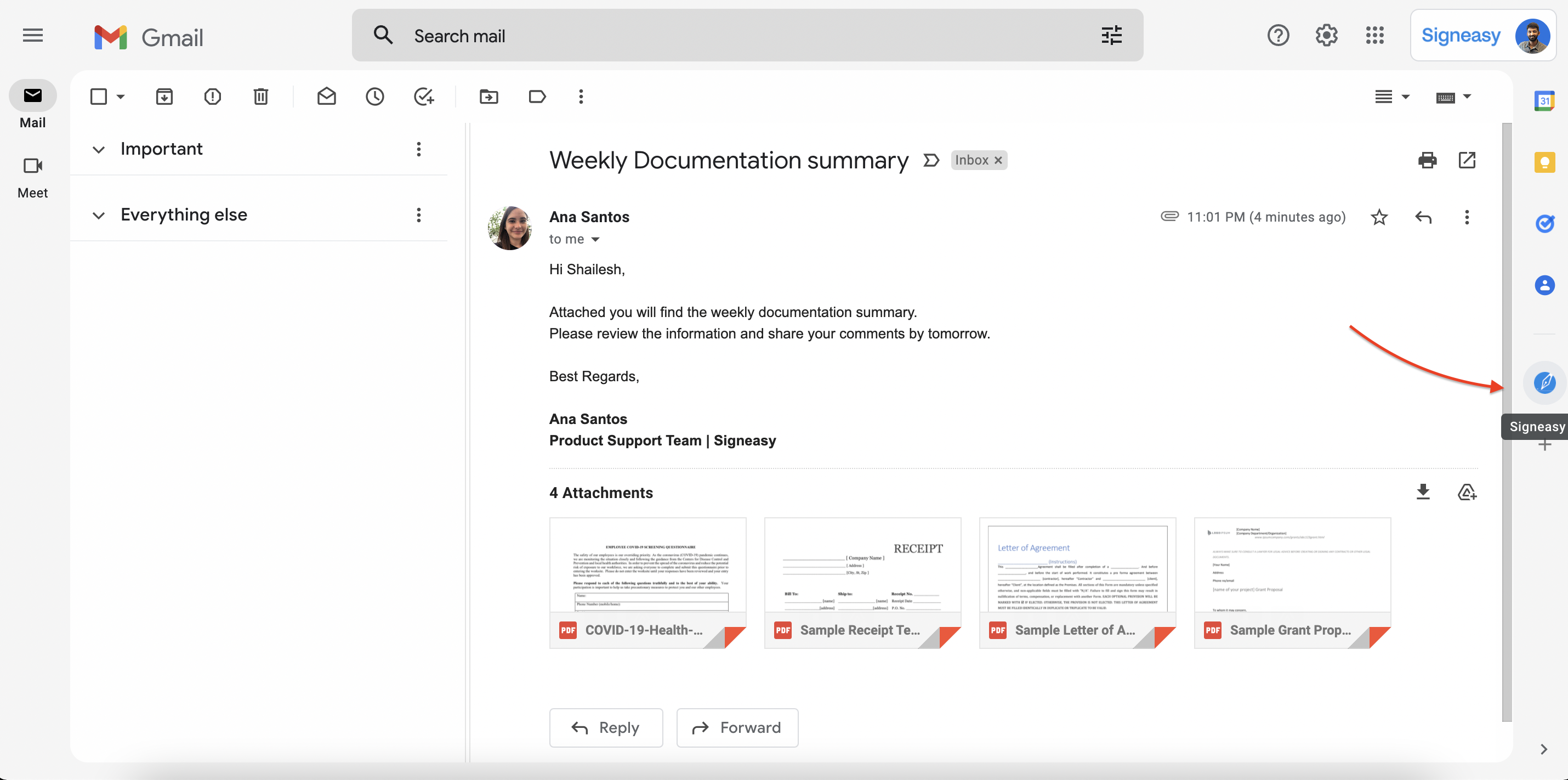Viewport: 1568px width, 780px height.
Task: Open the email in a new window
Action: 1467,160
